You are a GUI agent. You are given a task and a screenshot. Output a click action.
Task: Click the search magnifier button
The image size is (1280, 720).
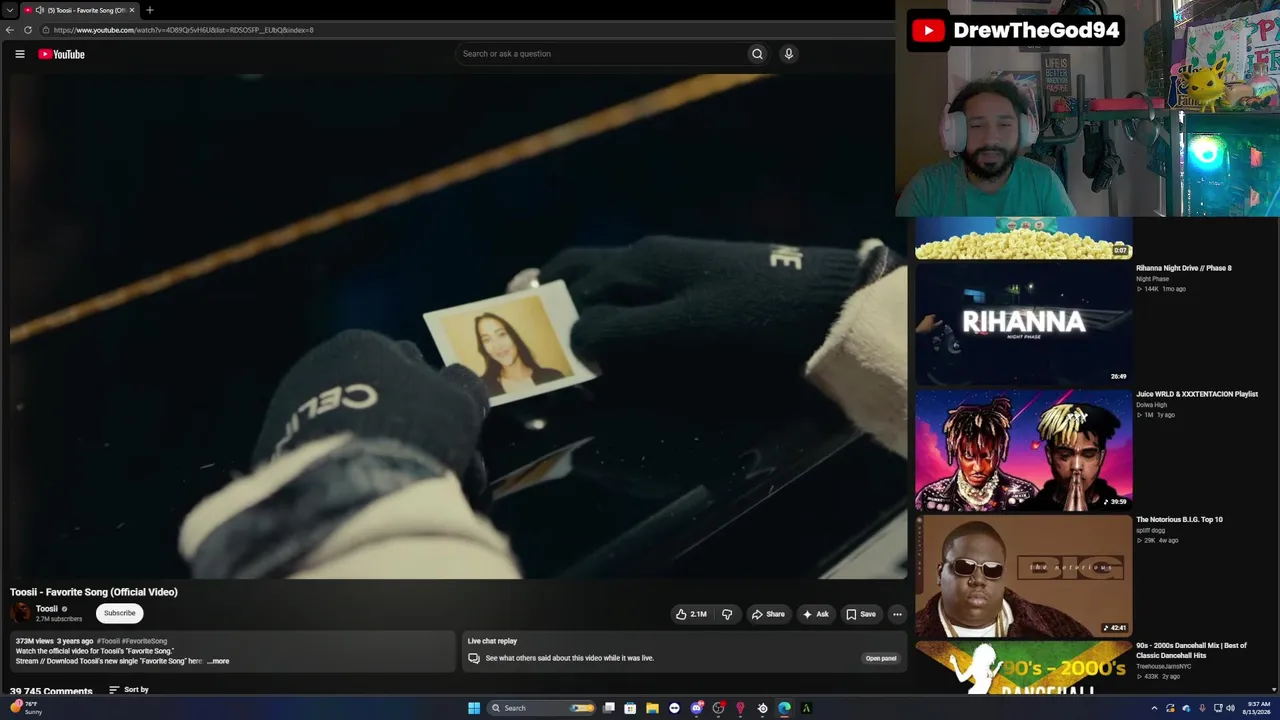click(x=757, y=54)
